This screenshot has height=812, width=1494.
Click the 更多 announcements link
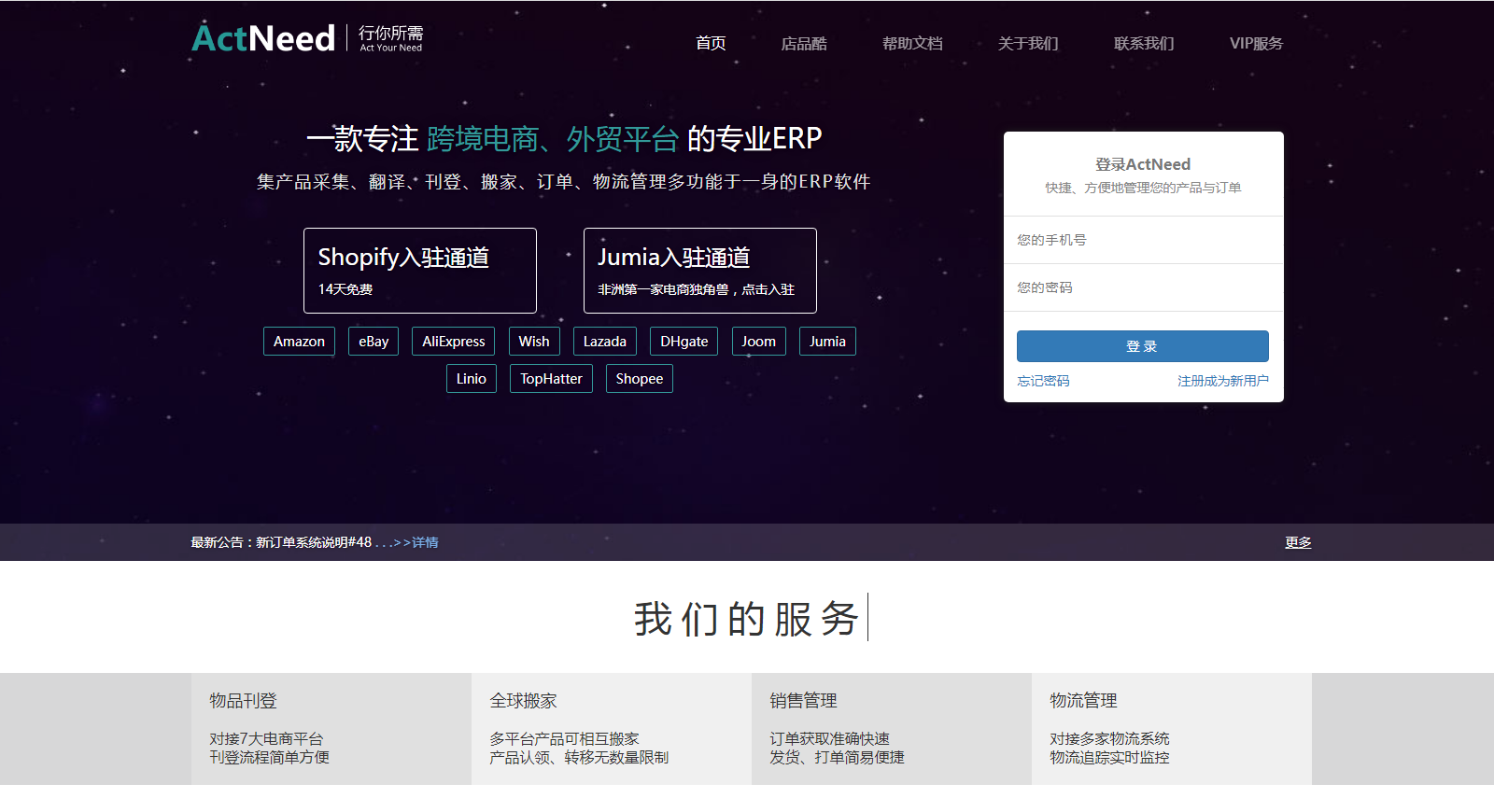click(x=1298, y=542)
